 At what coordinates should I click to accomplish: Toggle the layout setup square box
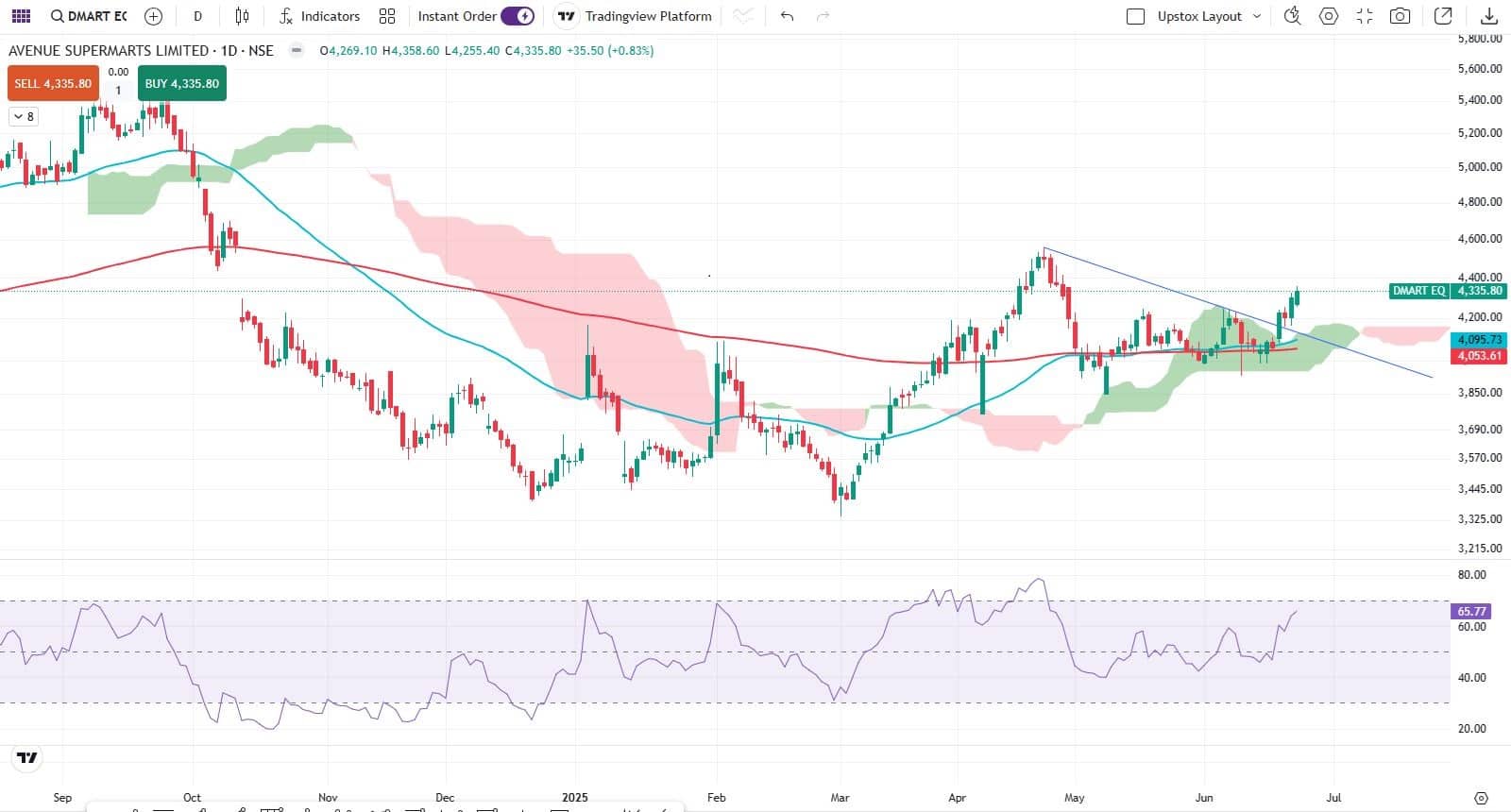pos(1136,16)
